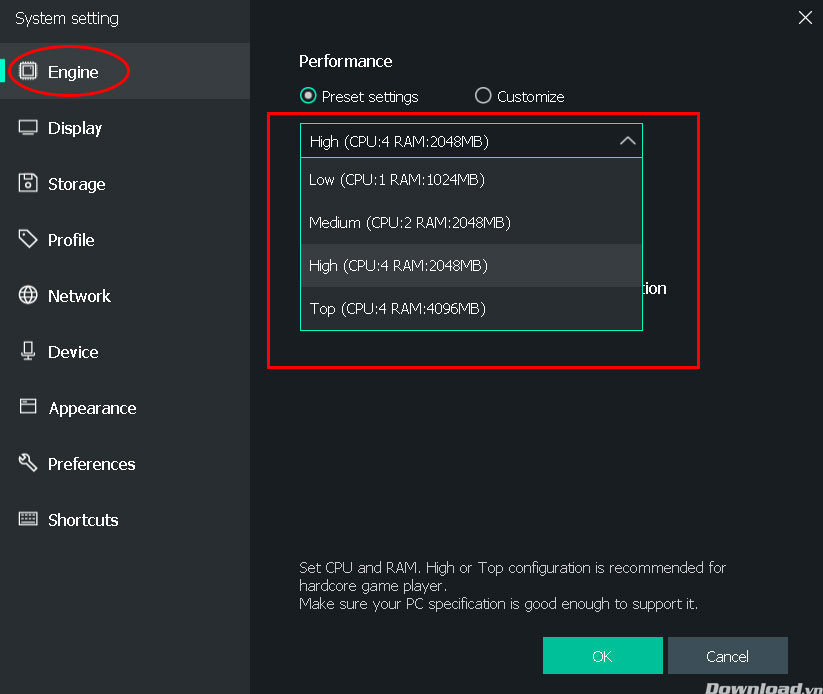Viewport: 823px width, 694px height.
Task: Click the Network globe icon
Action: point(28,295)
